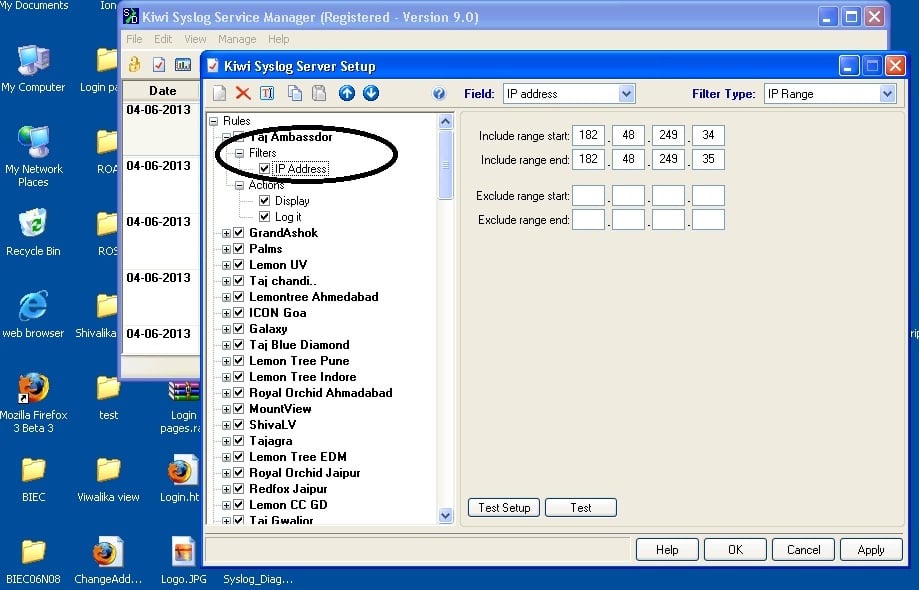Viewport: 919px width, 590px height.
Task: Toggle the Lemon UV rule checkbox
Action: click(x=239, y=265)
